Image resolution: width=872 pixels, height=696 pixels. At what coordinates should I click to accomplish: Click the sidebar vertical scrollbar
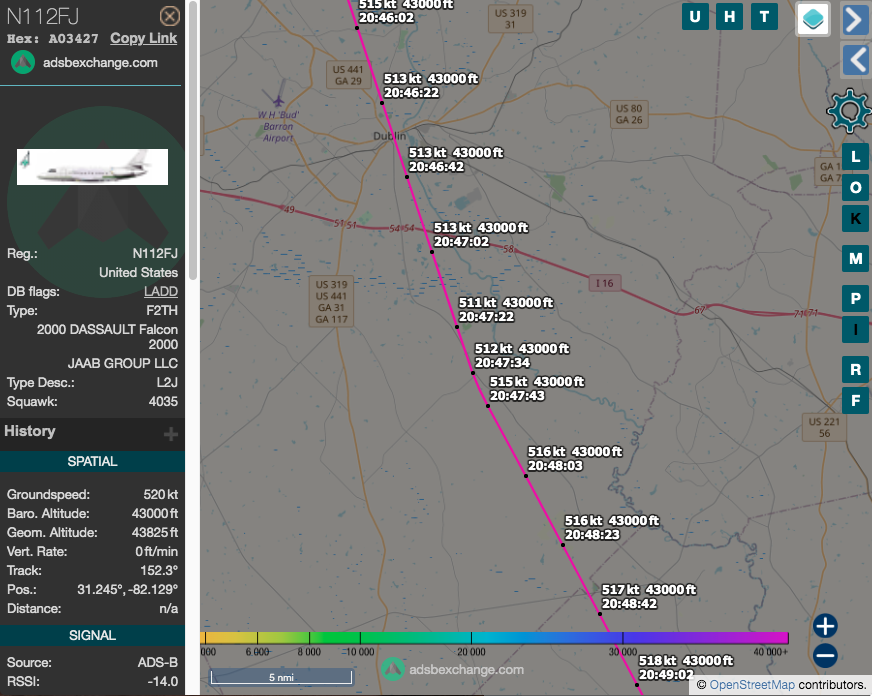click(192, 140)
